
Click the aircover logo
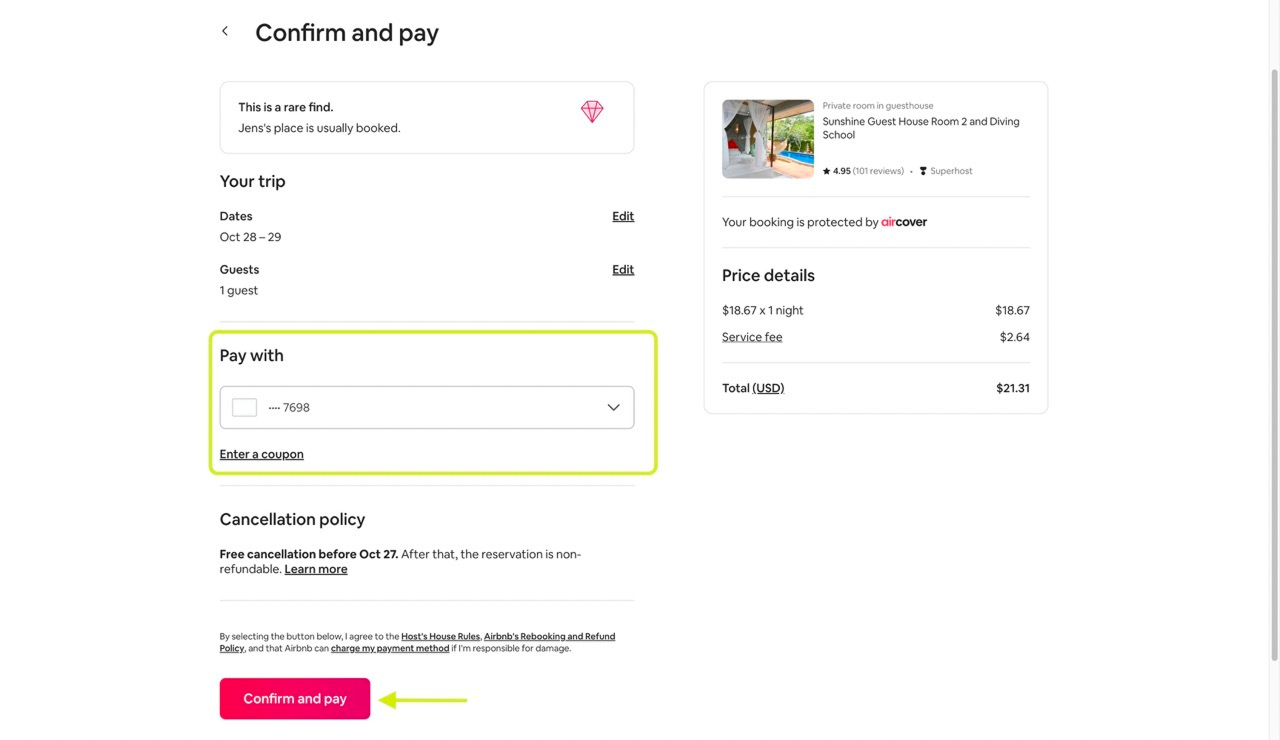tap(904, 222)
